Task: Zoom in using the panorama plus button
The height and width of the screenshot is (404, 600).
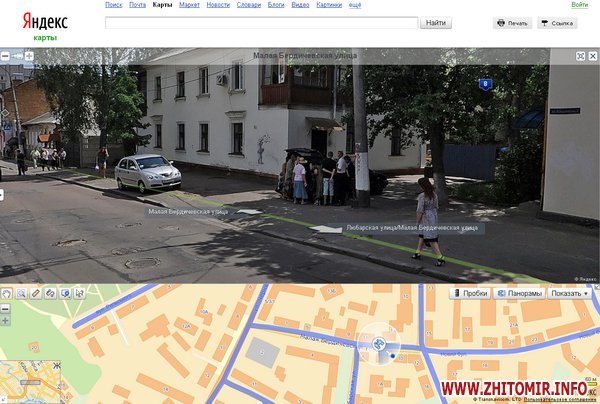Action: [28, 56]
